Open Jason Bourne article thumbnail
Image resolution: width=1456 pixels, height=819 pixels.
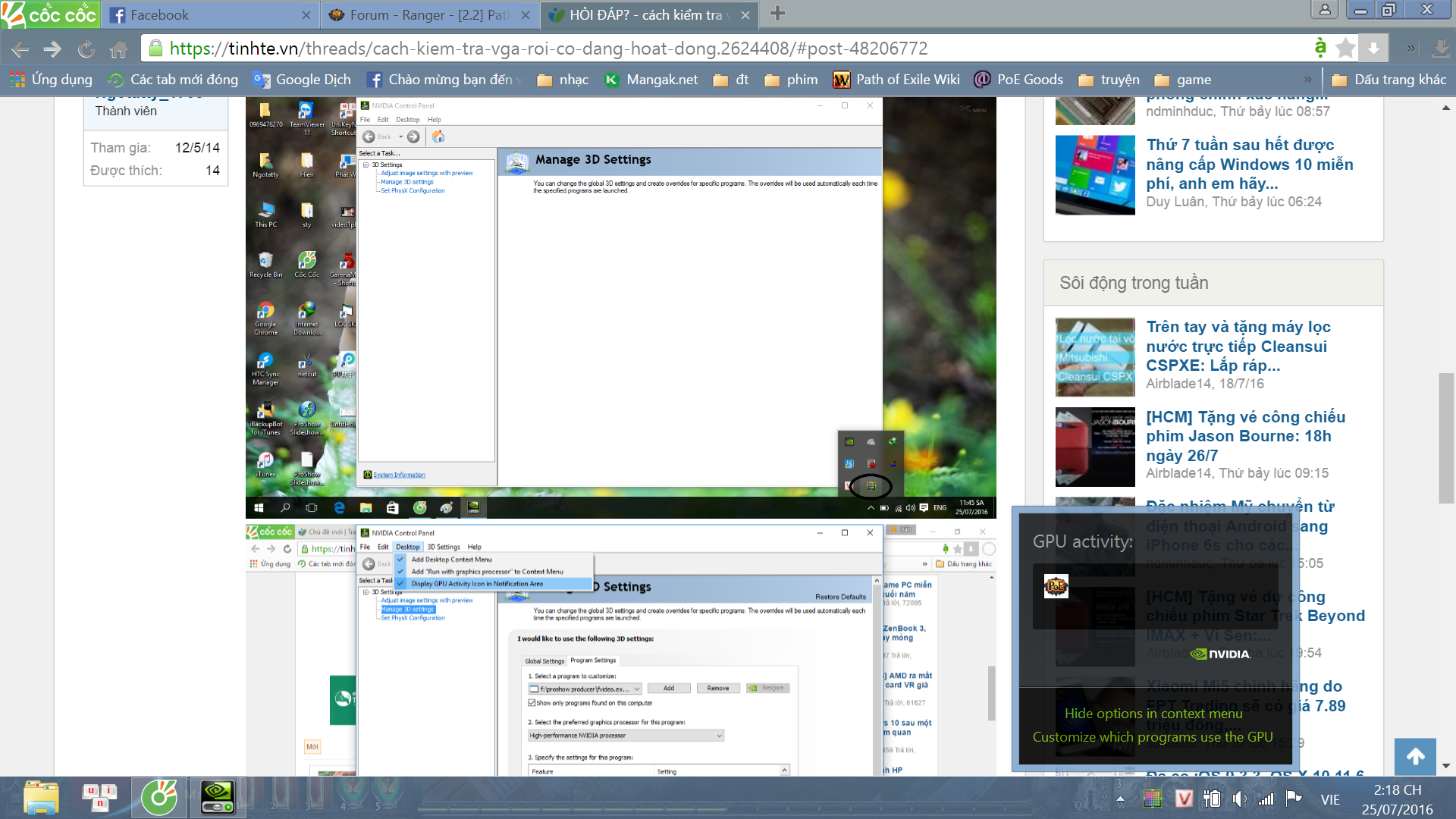coord(1095,447)
